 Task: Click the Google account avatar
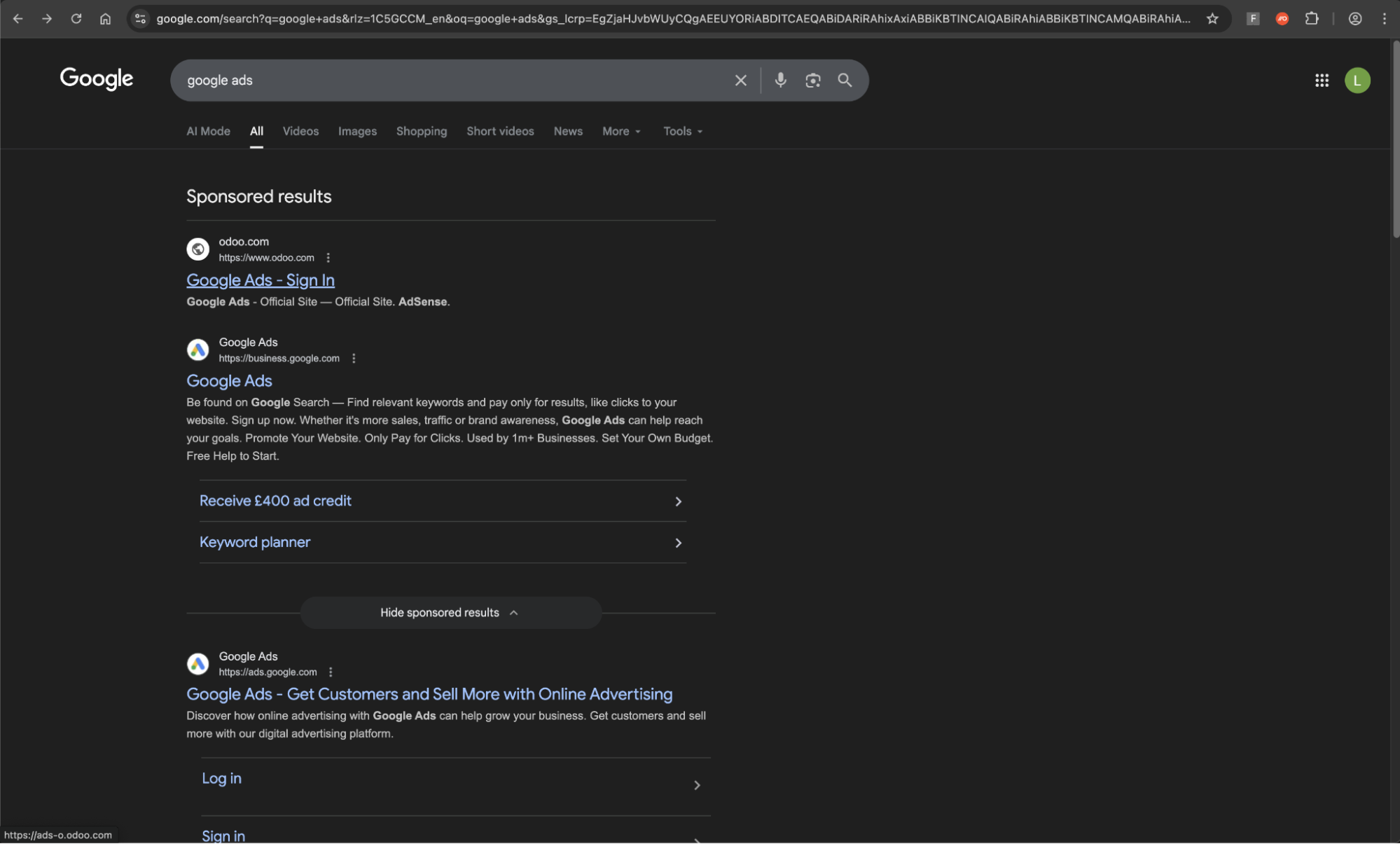pos(1357,80)
